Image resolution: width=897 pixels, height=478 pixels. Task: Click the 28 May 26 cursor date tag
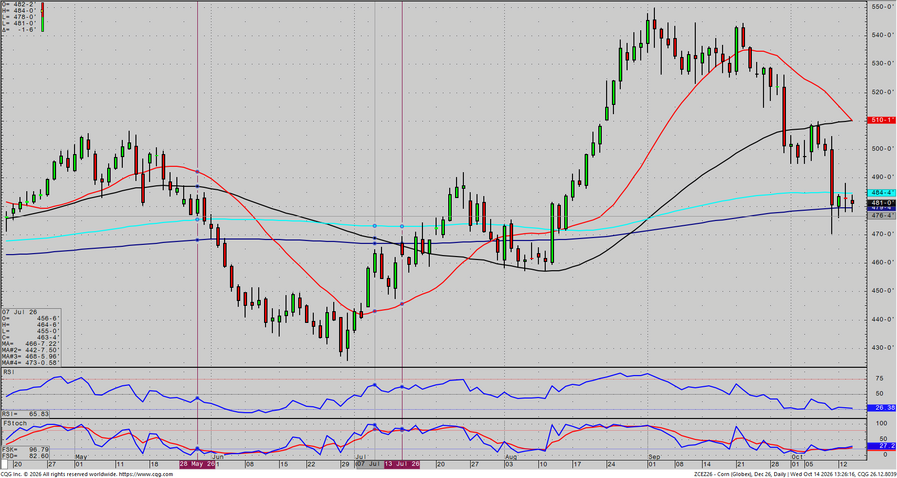click(197, 465)
